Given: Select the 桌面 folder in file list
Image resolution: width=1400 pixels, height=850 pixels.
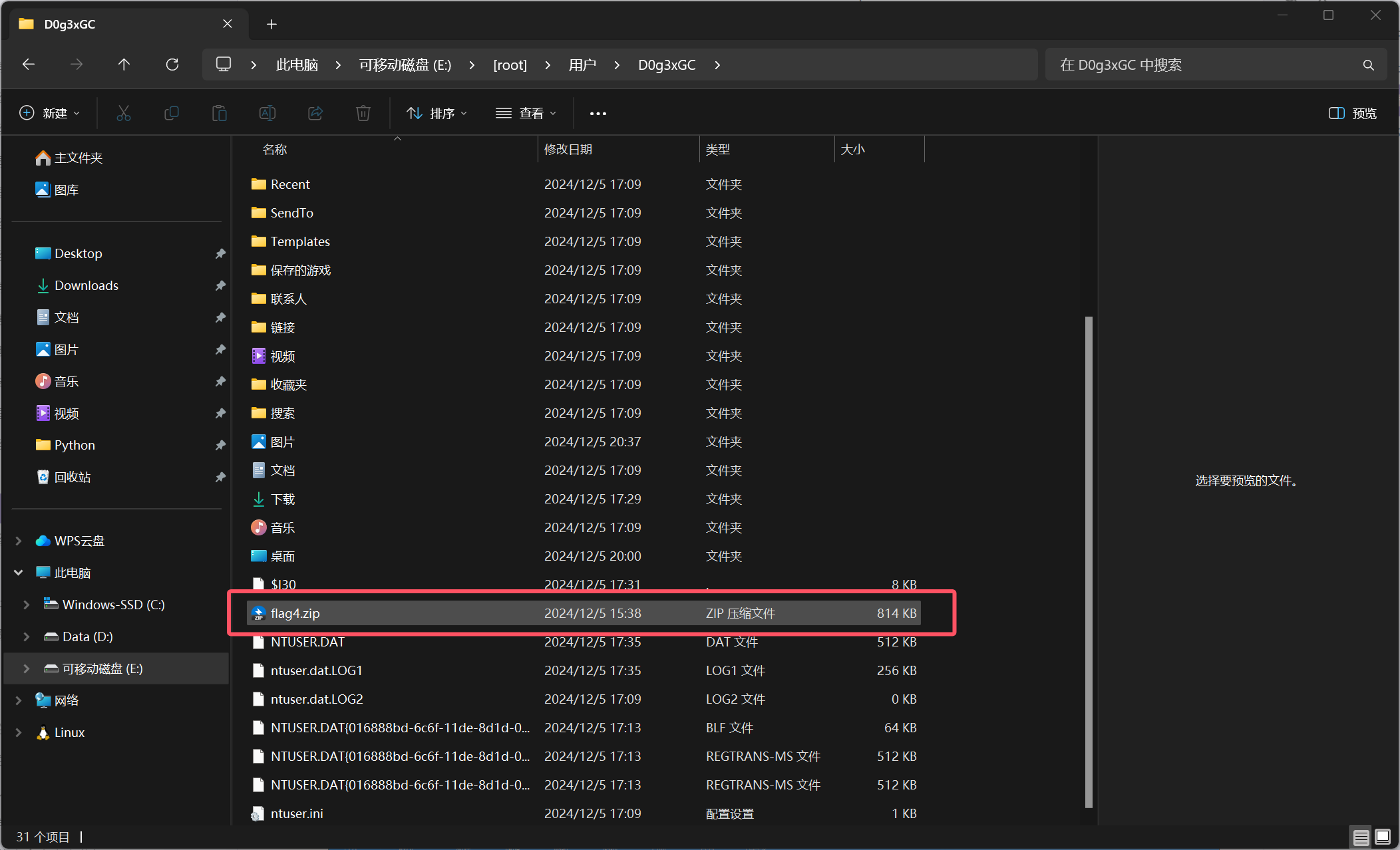Looking at the screenshot, I should [584, 556].
